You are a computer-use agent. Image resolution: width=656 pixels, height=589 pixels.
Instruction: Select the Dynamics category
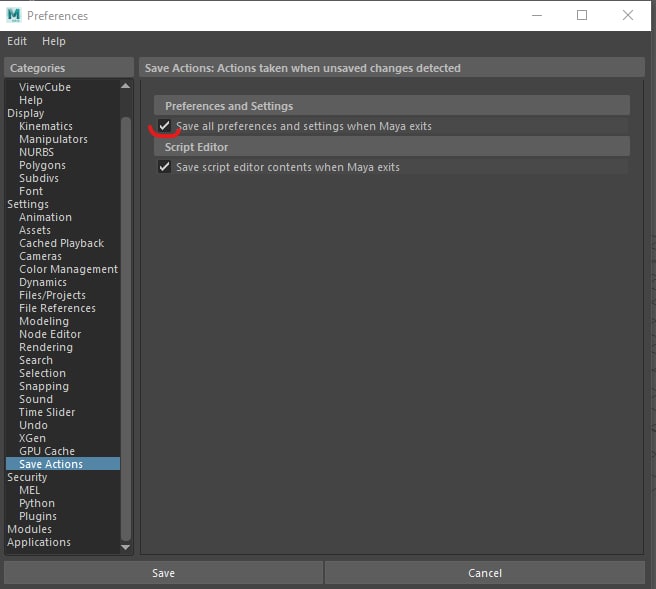point(43,282)
